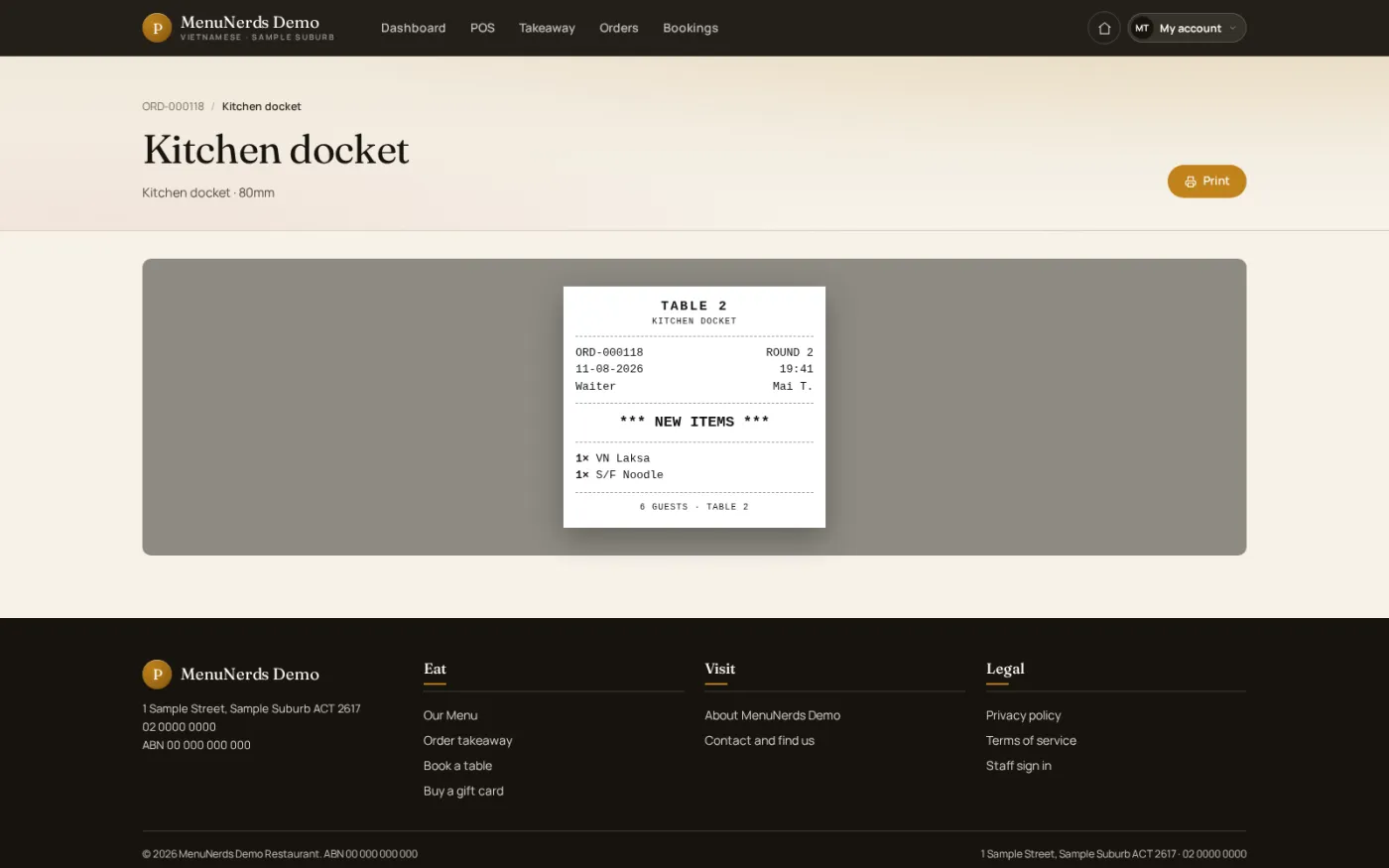Click the Mai T. waiter name
Screen dimensions: 1389x868
(793, 386)
